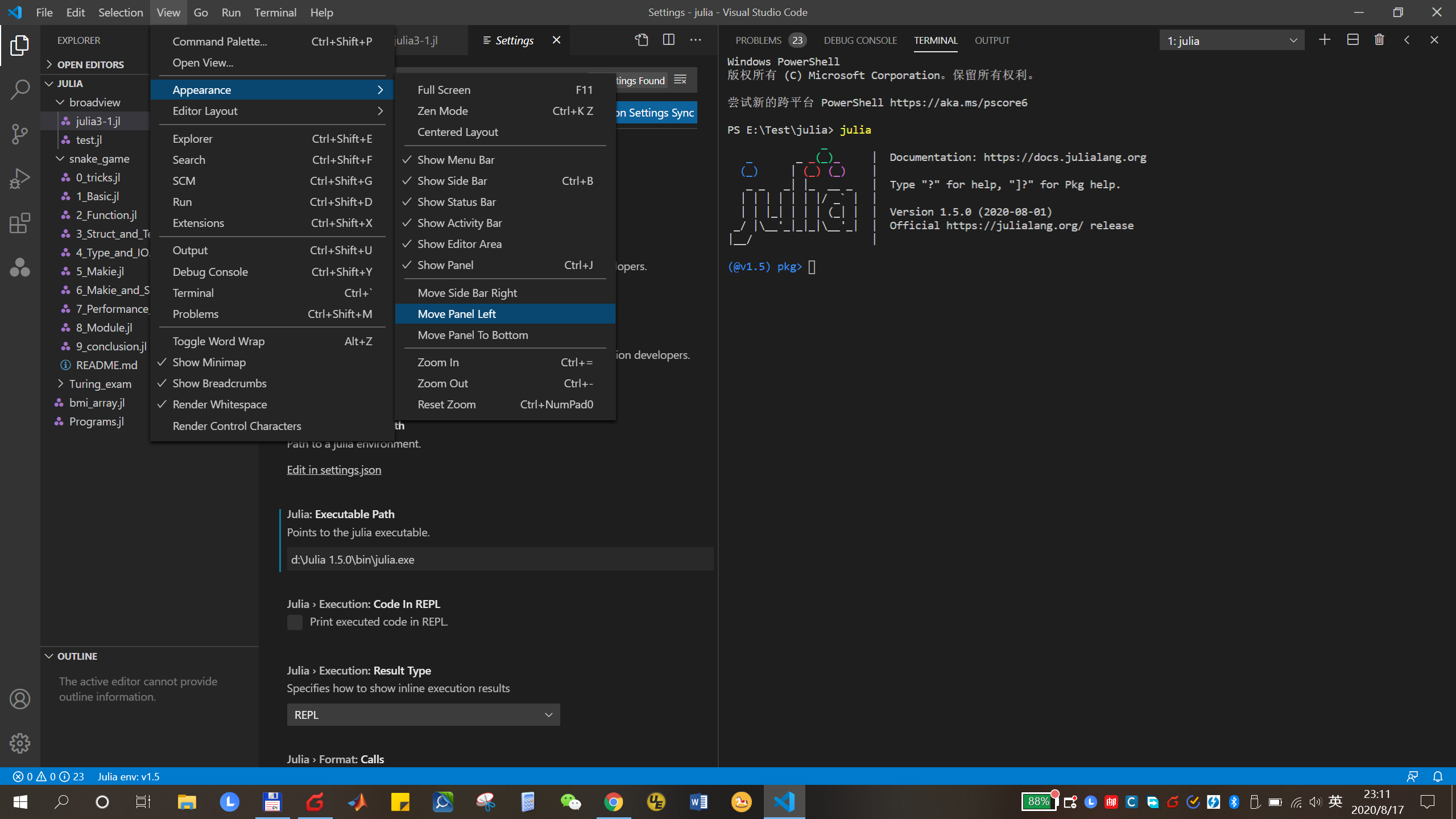The width and height of the screenshot is (1456, 819).
Task: Click Julia env: v1.5 status item
Action: click(x=129, y=776)
